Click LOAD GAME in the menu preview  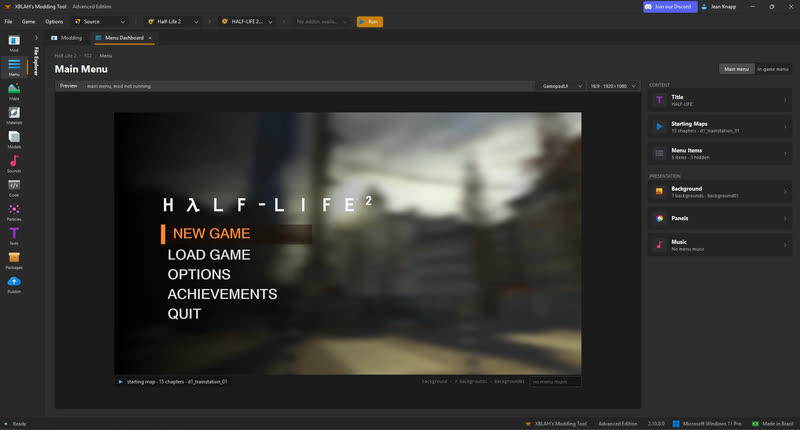(x=209, y=255)
